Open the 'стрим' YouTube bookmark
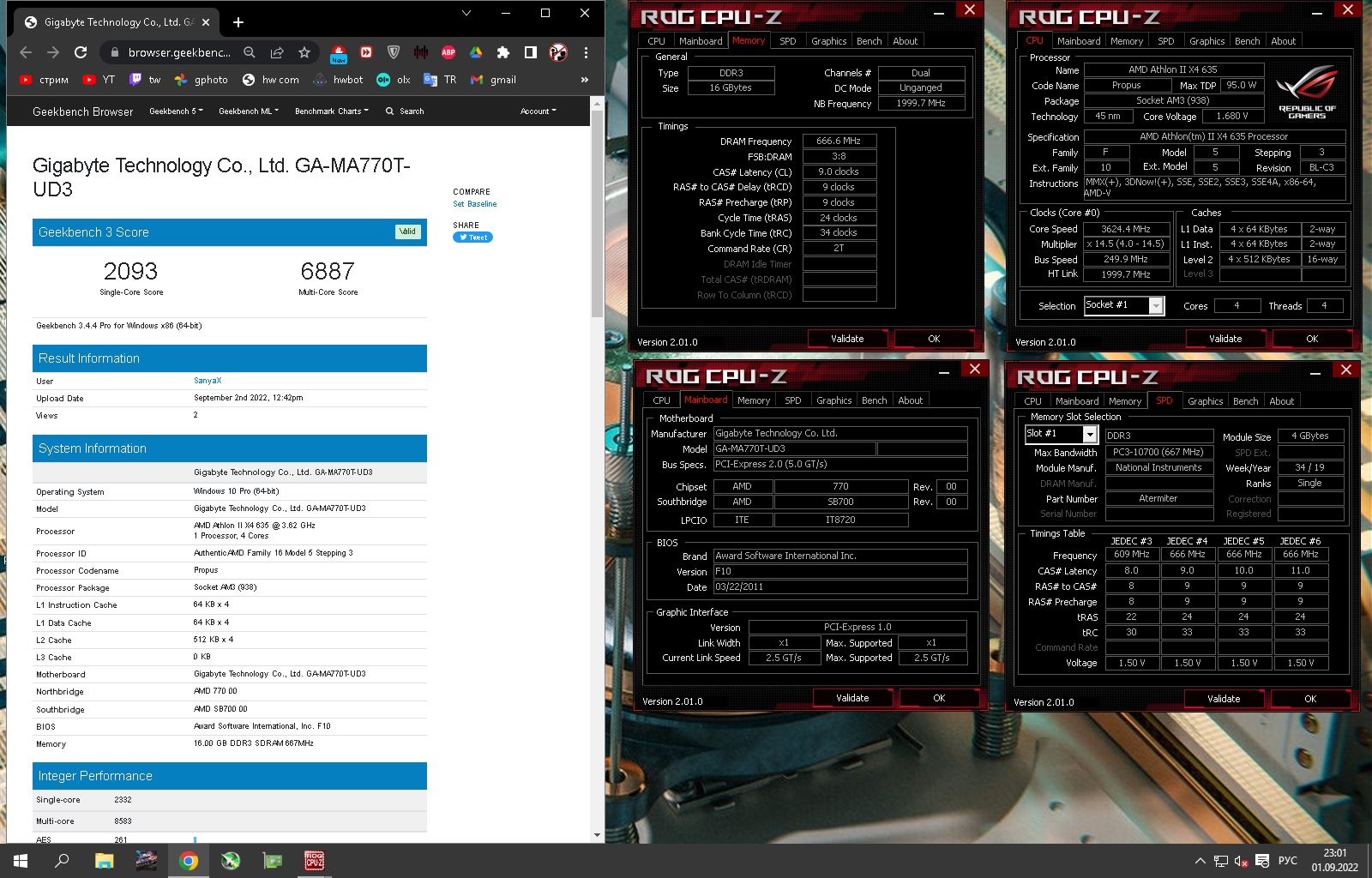1372x878 pixels. pos(44,80)
